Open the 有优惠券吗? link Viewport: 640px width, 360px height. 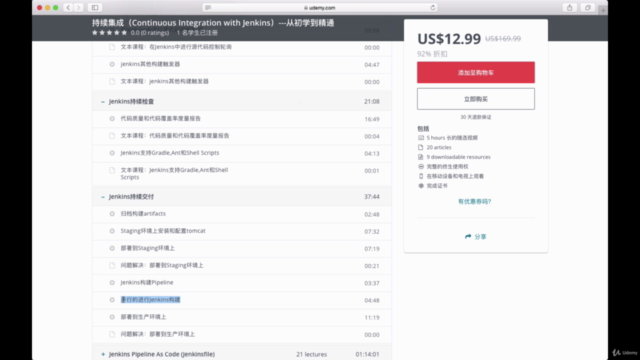[x=474, y=201]
